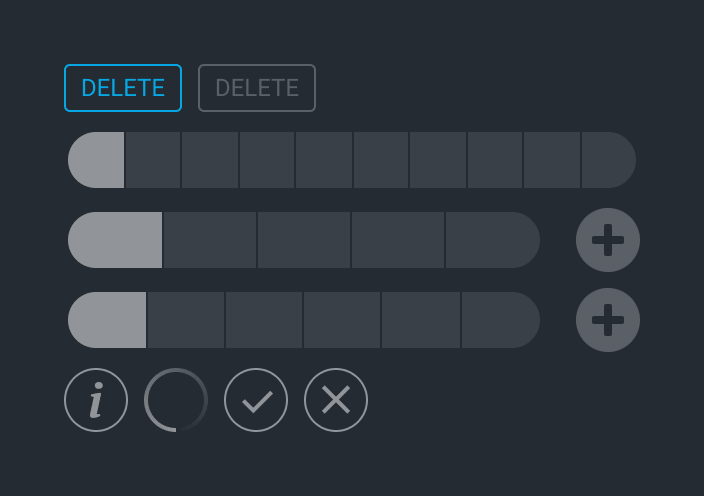
Task: Select filled first segment of six-segment bar
Action: click(x=107, y=320)
